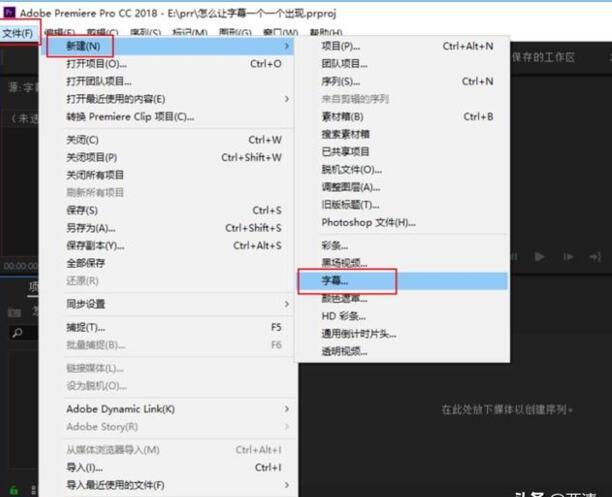Select 关闭所有项目 entry

click(168, 175)
